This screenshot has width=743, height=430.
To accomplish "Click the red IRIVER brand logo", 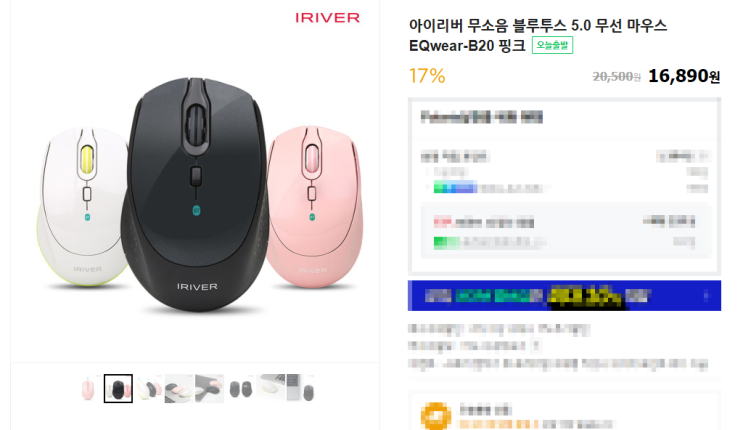I will [327, 18].
